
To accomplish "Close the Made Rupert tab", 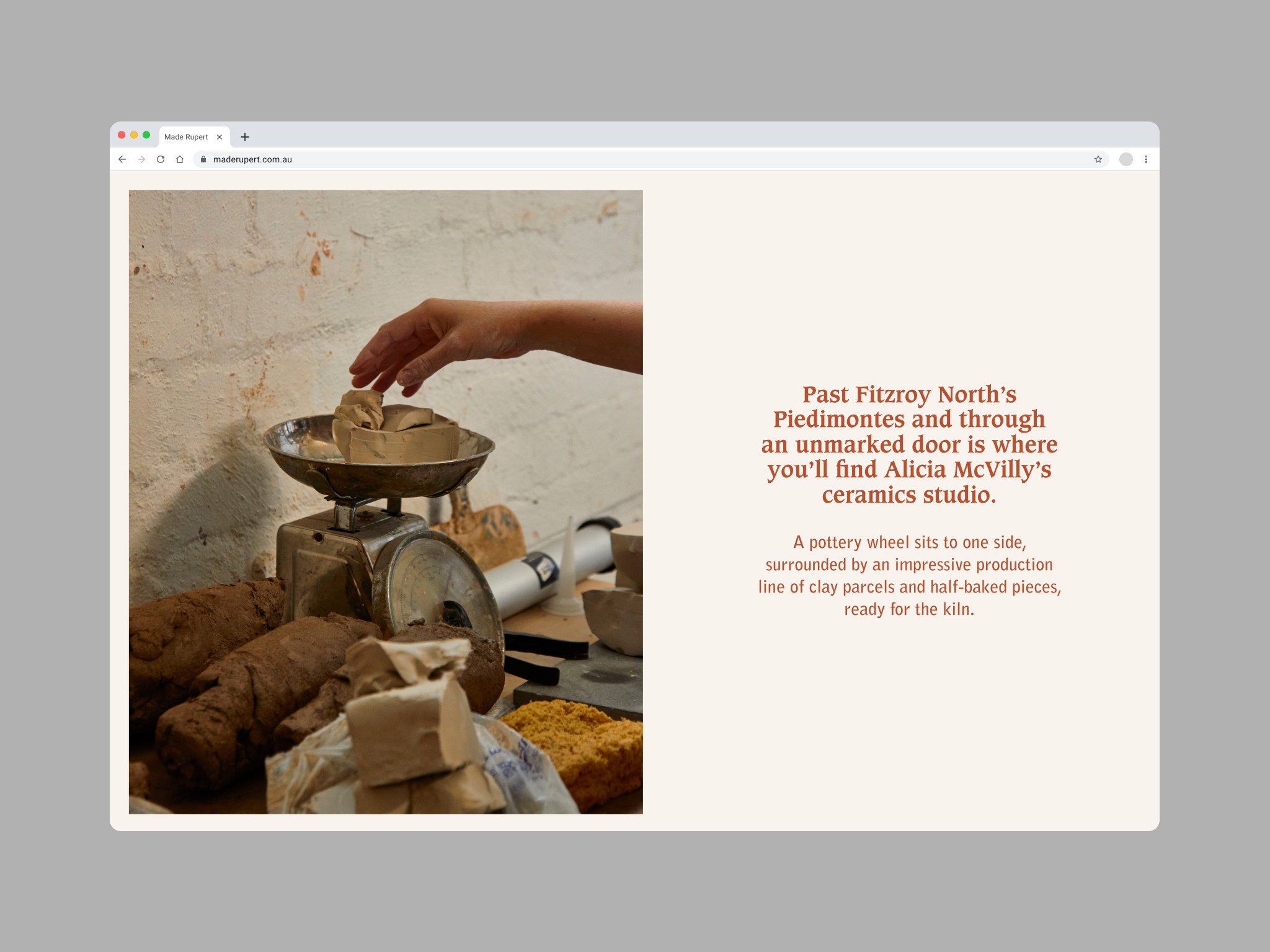I will (x=220, y=137).
